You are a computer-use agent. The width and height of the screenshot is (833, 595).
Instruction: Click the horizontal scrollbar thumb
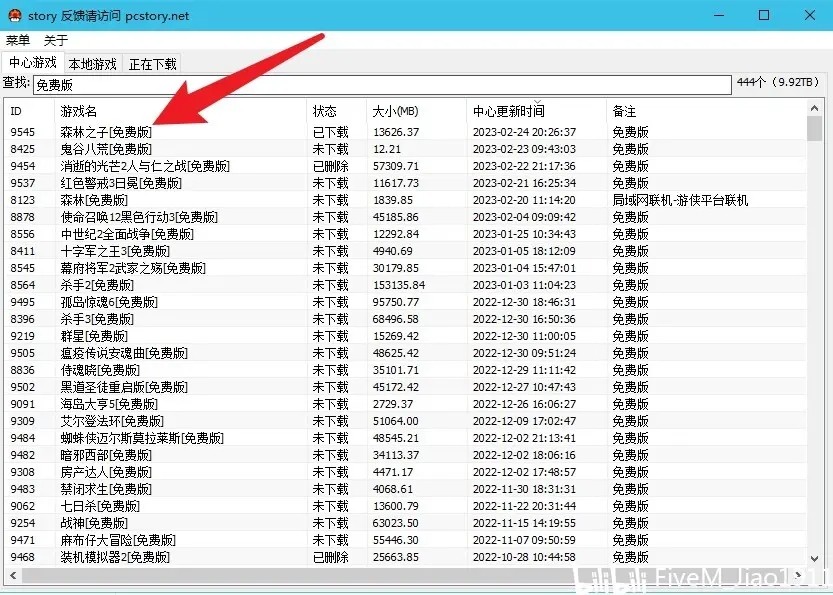[404, 575]
